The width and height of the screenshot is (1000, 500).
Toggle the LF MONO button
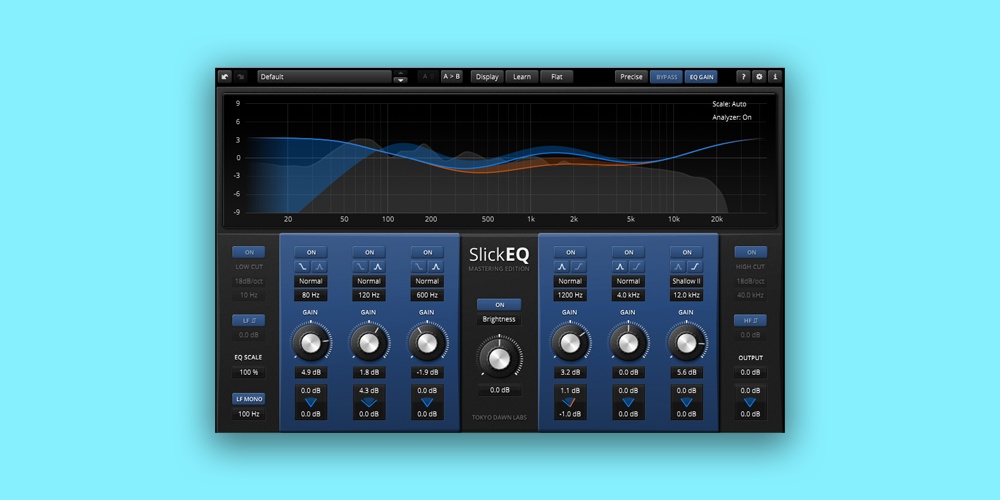point(248,398)
